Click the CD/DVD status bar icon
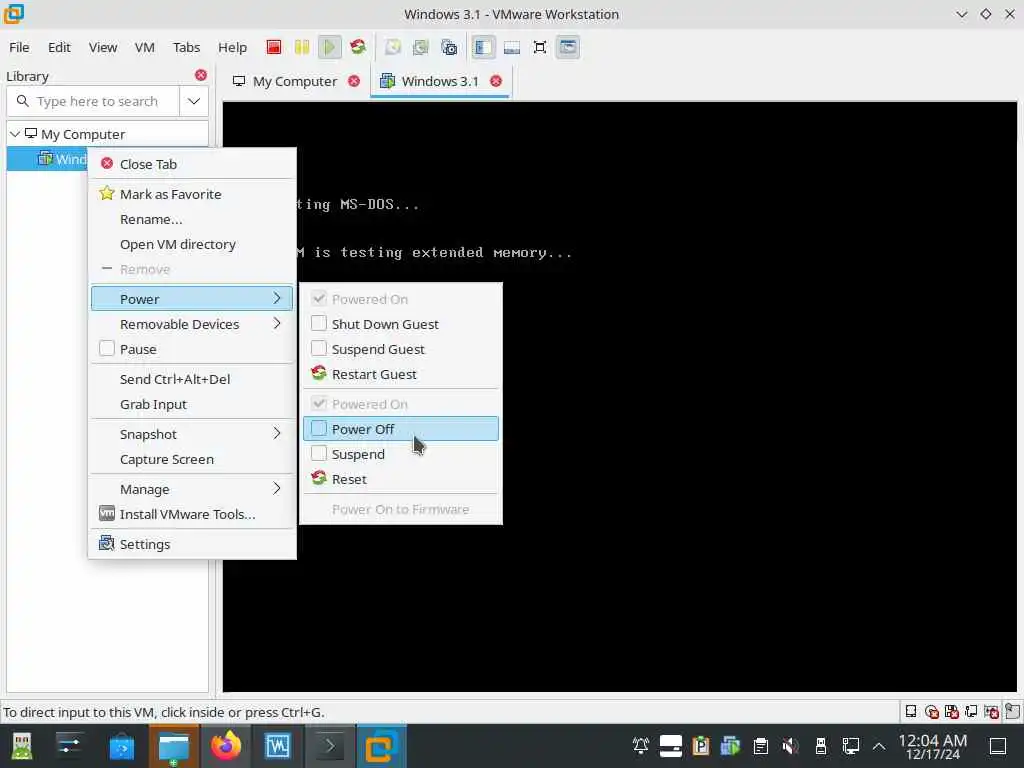 point(932,711)
